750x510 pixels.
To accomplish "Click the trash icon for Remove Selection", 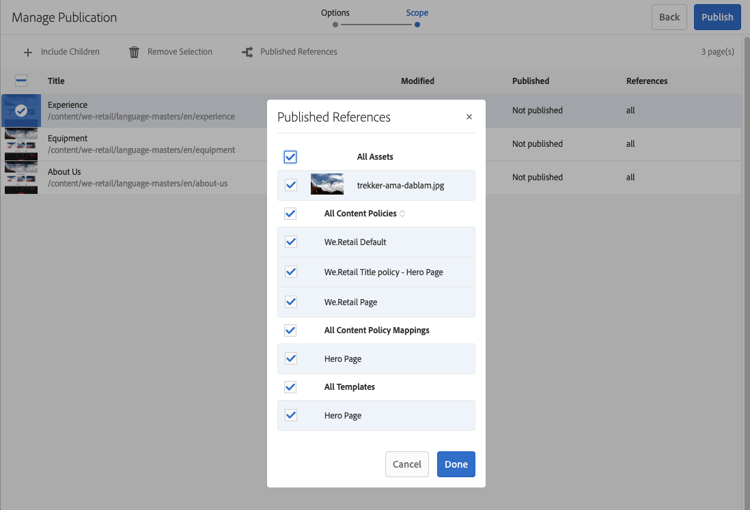I will [x=134, y=52].
